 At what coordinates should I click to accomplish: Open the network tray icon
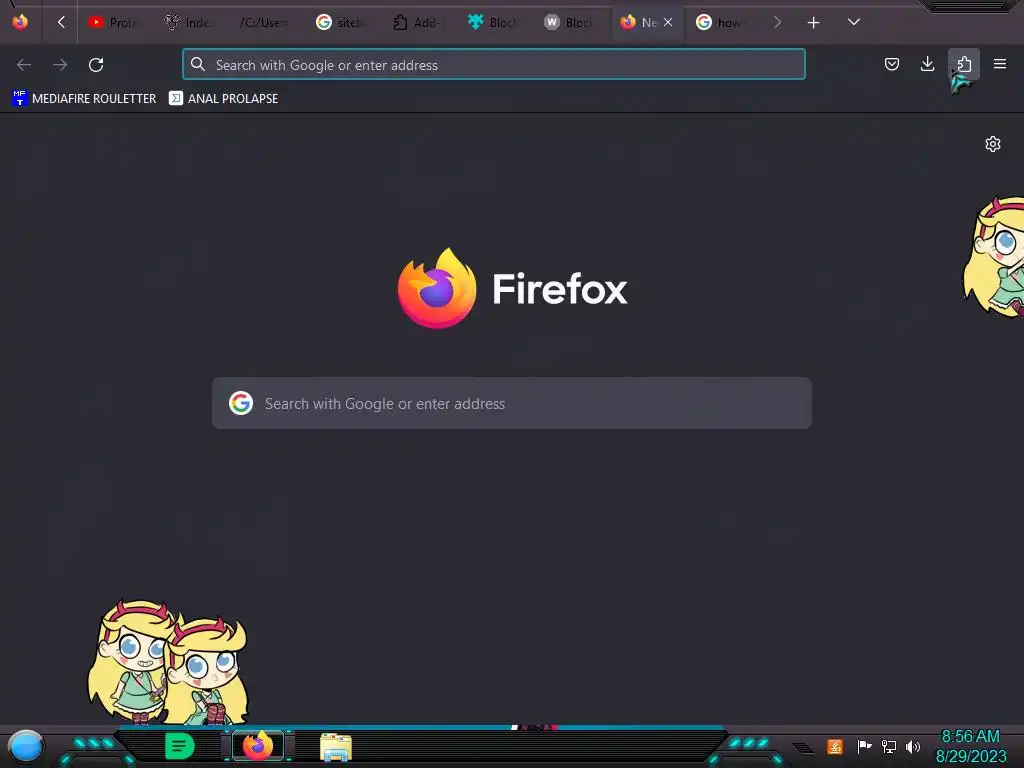coord(889,746)
